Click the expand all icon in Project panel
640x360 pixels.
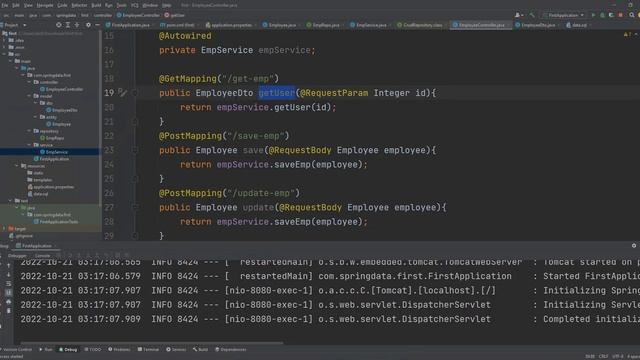click(x=68, y=25)
